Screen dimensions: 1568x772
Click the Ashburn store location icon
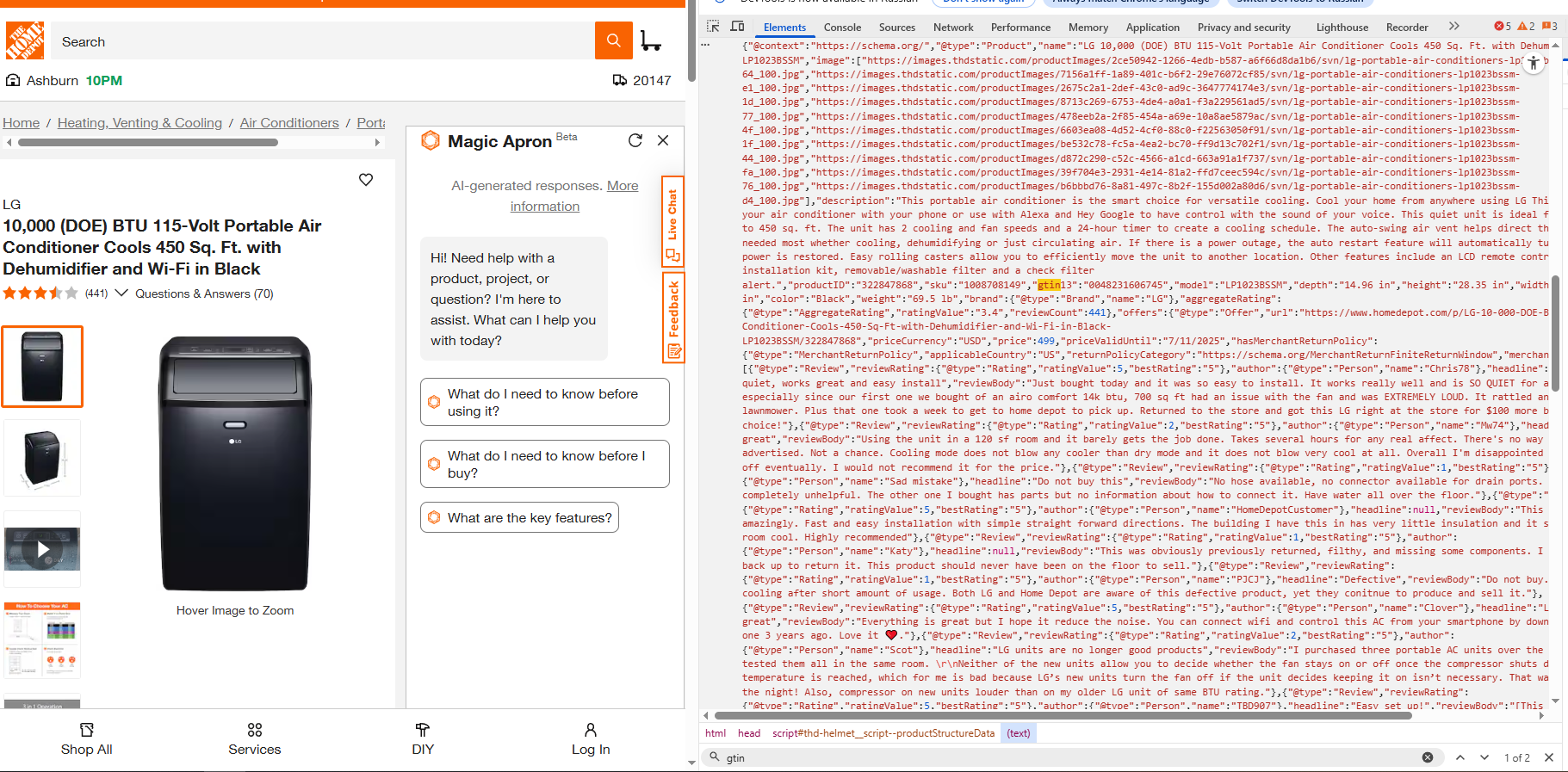click(x=13, y=80)
